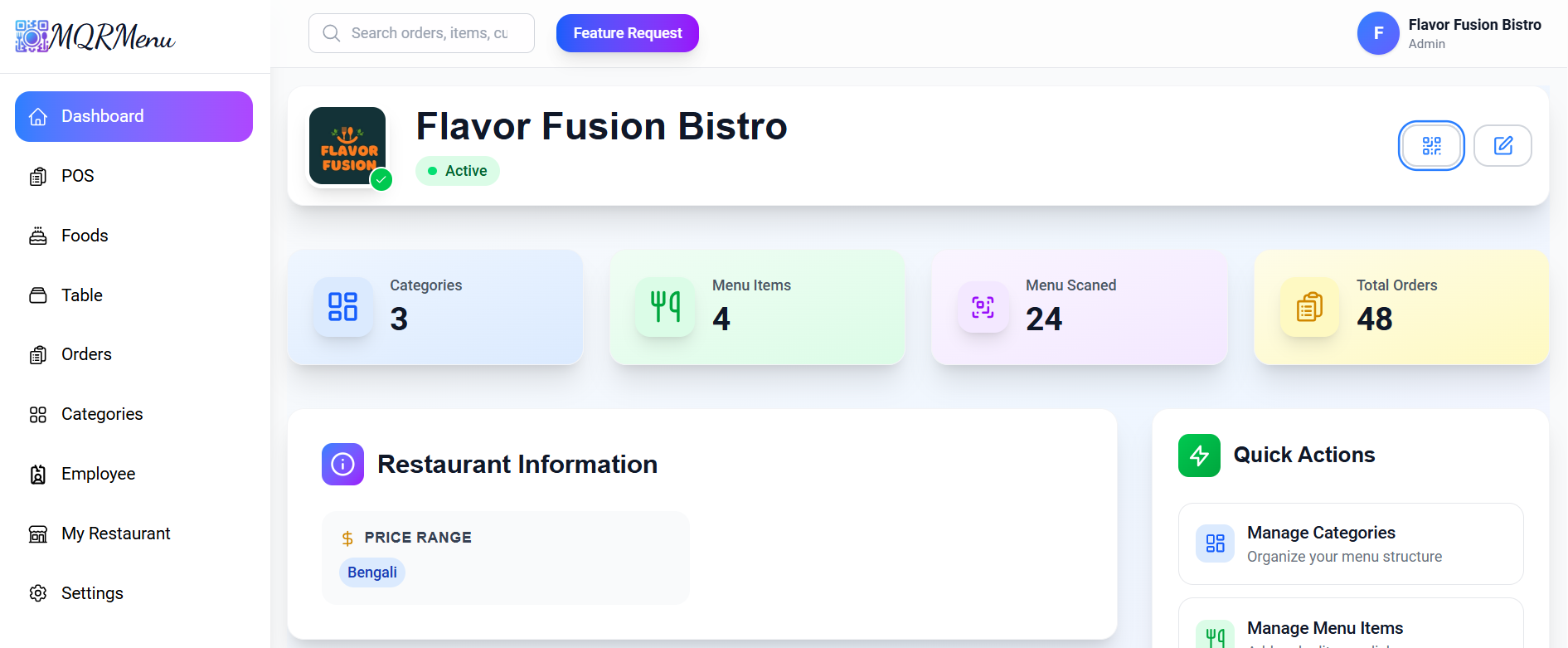Focus the search orders input field
1568x648 pixels.
click(x=430, y=33)
